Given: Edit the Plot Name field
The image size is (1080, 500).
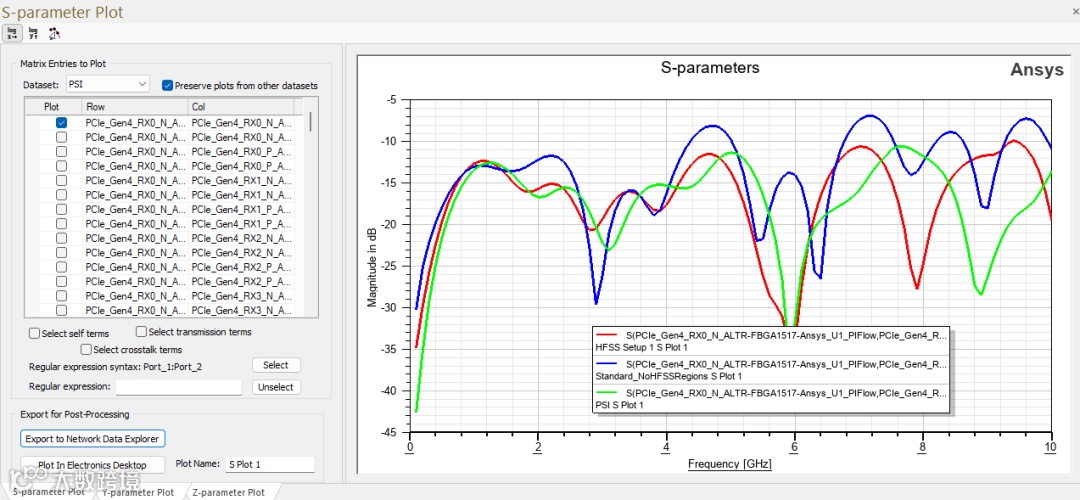Looking at the screenshot, I should [269, 464].
